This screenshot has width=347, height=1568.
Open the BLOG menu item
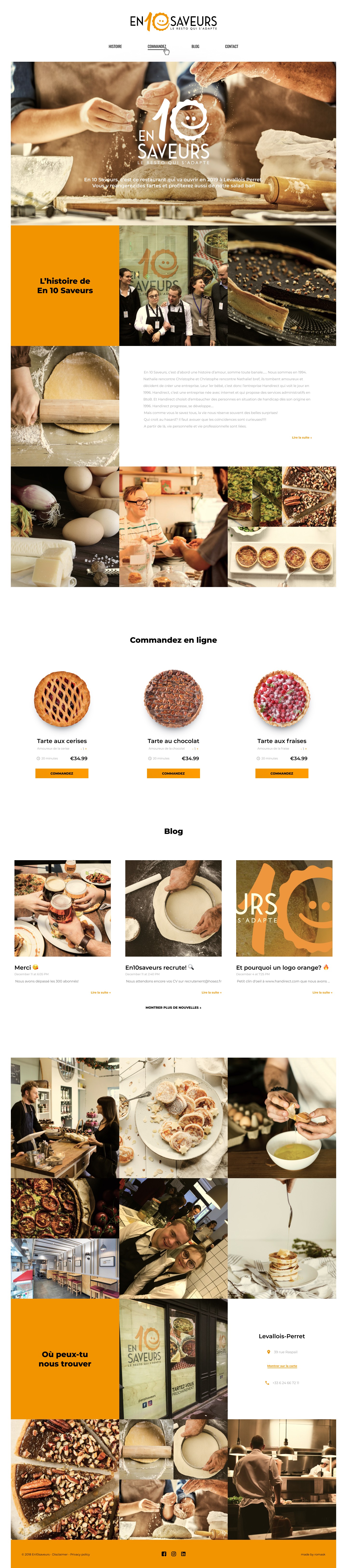pyautogui.click(x=195, y=46)
